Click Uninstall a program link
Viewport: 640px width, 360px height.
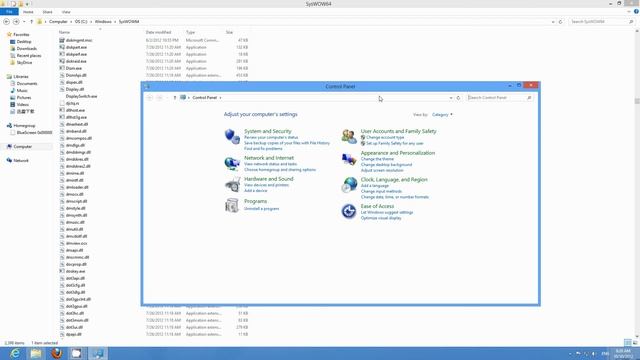pos(262,209)
